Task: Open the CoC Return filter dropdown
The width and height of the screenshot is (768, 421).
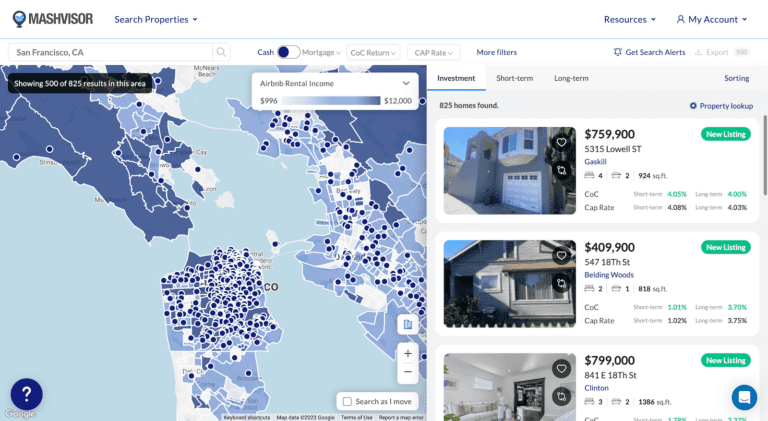Action: click(x=373, y=52)
